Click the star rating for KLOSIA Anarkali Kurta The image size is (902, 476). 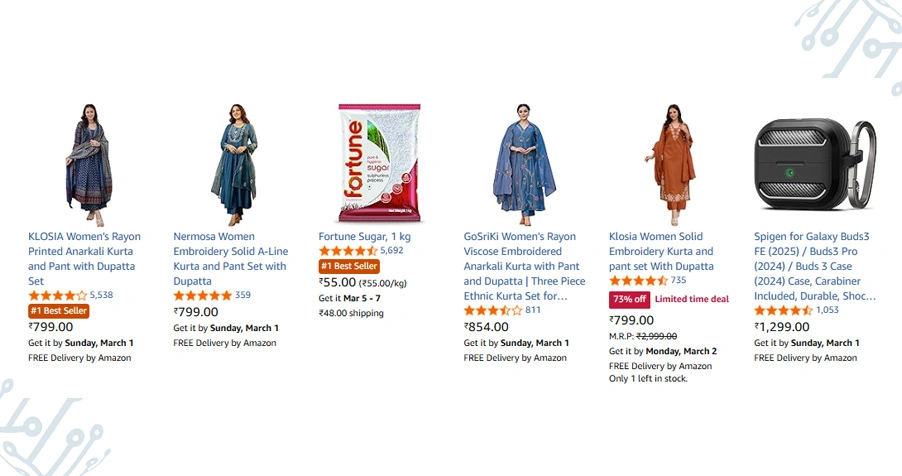click(x=58, y=296)
